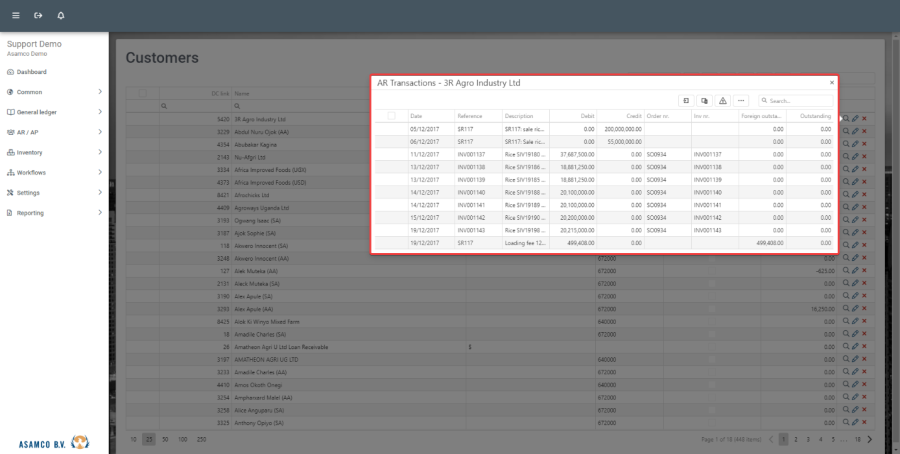Image resolution: width=900 pixels, height=454 pixels.
Task: Go to page 3 of customers
Action: tap(808, 439)
